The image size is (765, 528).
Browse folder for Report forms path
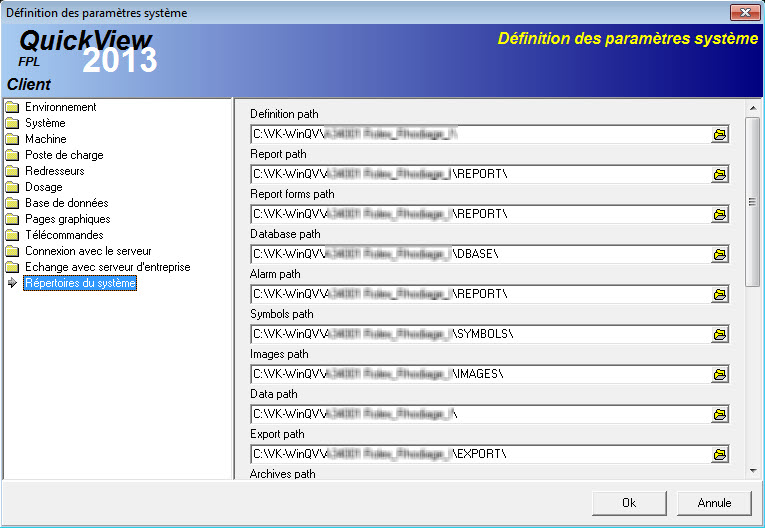click(720, 215)
